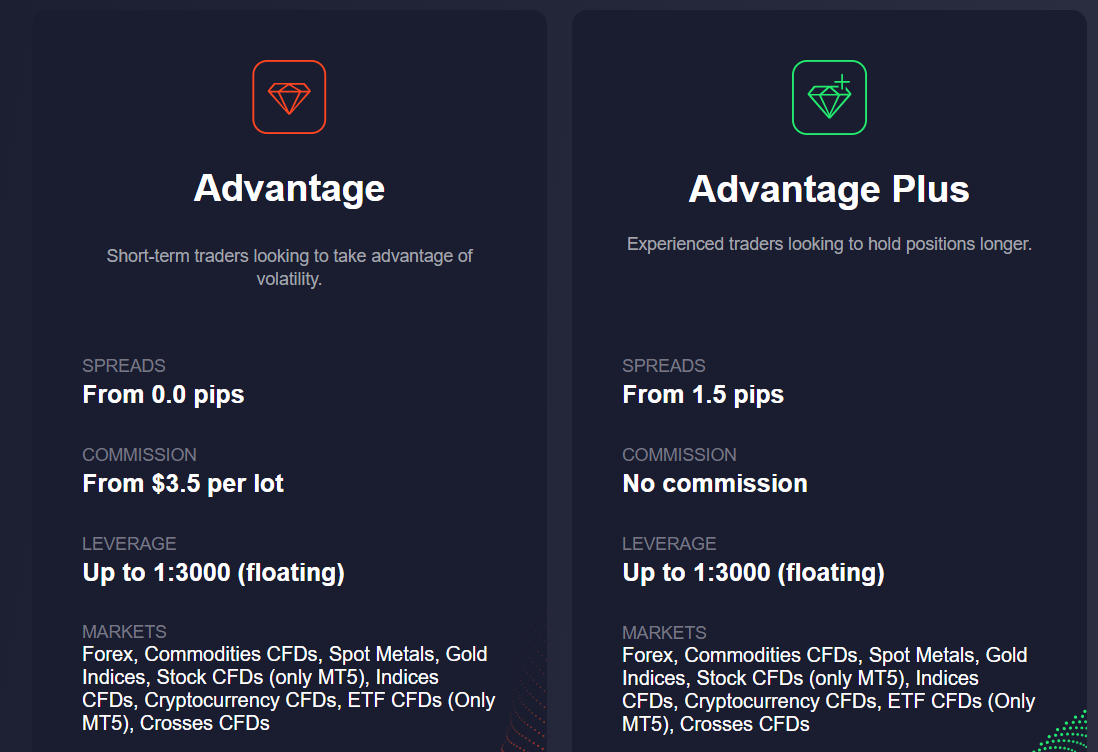Click the "From 0.0 pips" spread value
1098x752 pixels.
coord(163,395)
